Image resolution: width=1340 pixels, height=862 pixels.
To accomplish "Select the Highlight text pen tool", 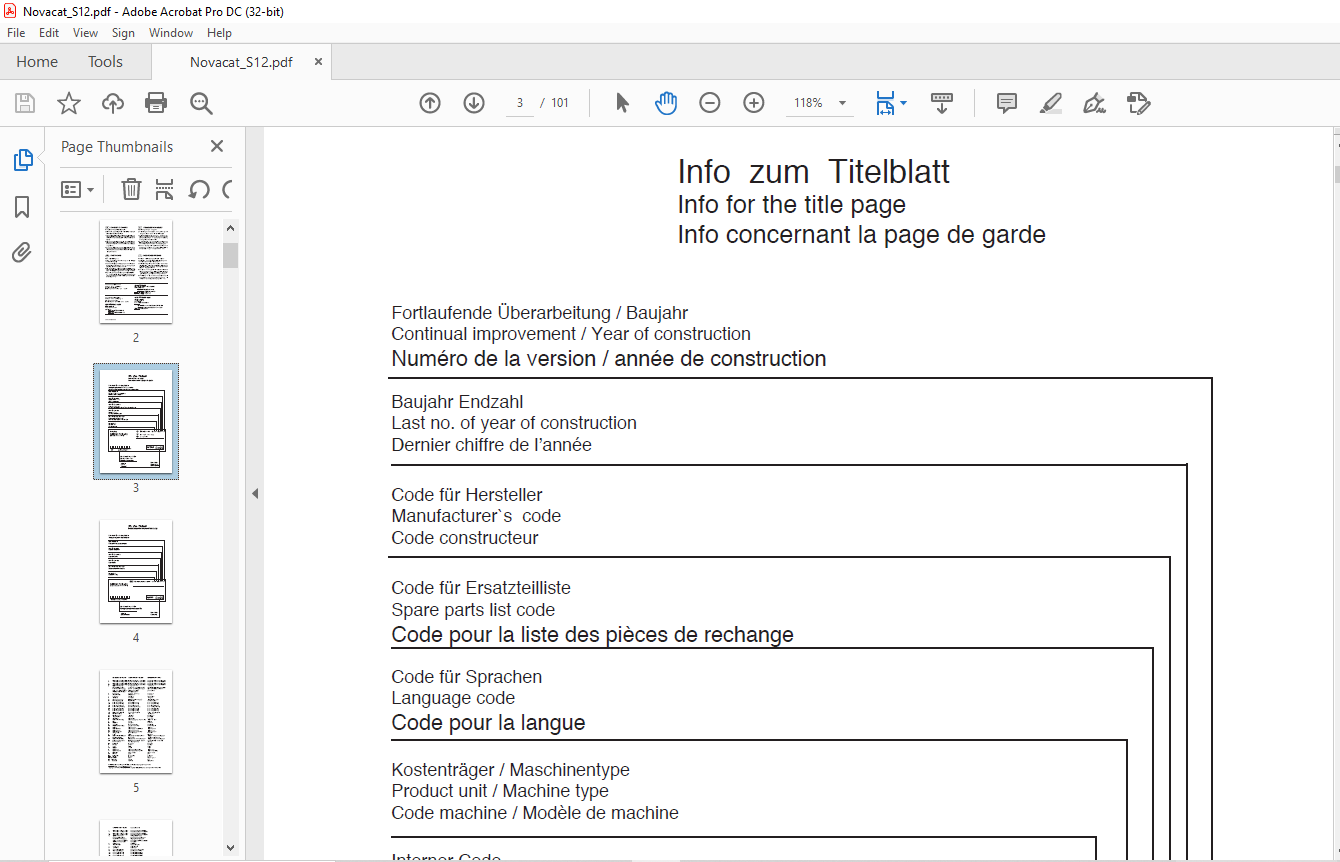I will 1051,103.
